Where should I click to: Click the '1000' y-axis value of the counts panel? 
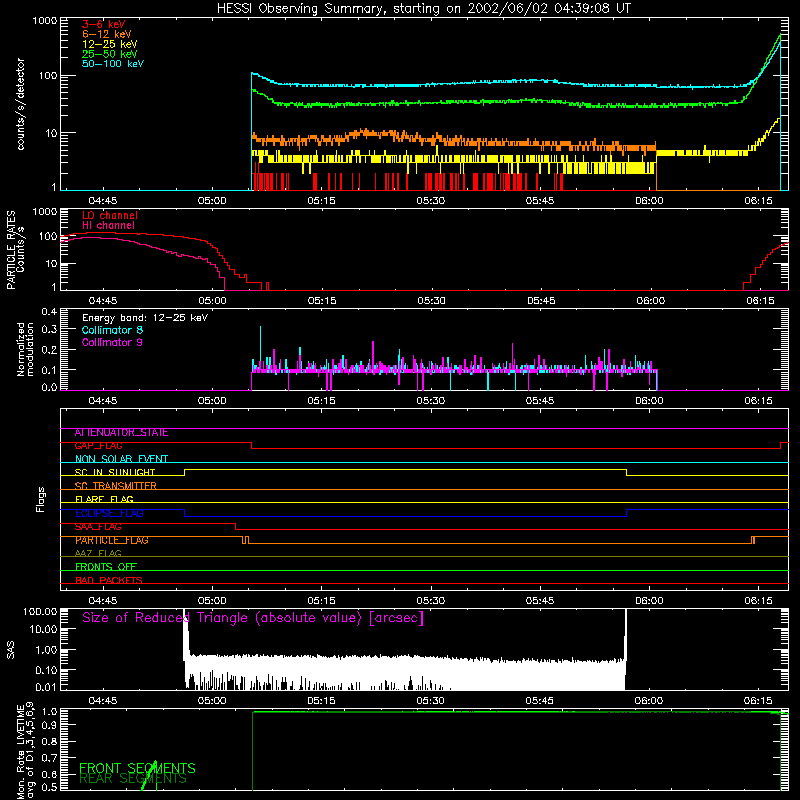pos(44,21)
